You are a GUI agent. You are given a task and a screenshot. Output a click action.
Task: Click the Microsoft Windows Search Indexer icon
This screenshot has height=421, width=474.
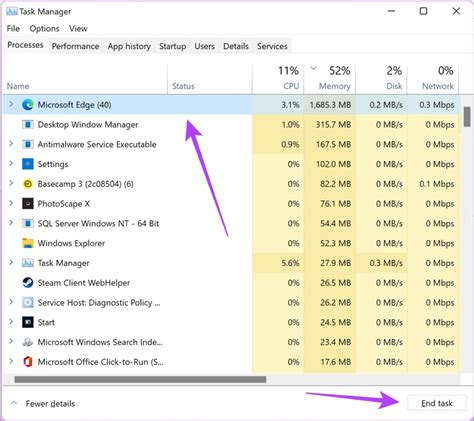click(28, 342)
